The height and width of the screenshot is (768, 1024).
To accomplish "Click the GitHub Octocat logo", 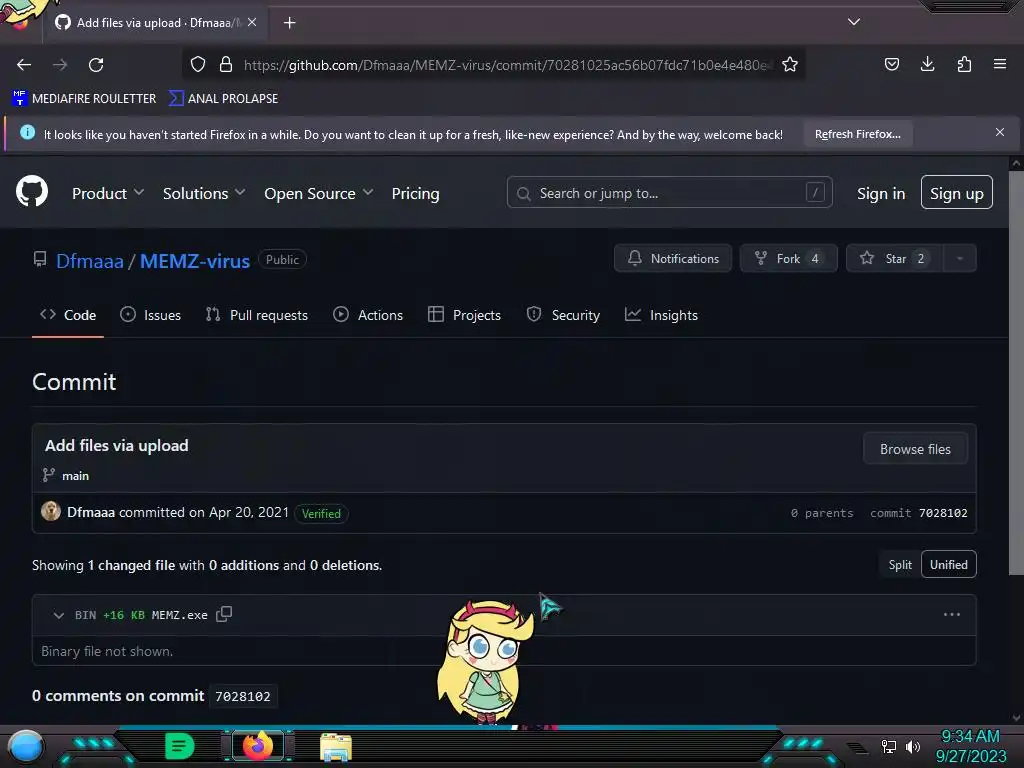I will click(32, 191).
